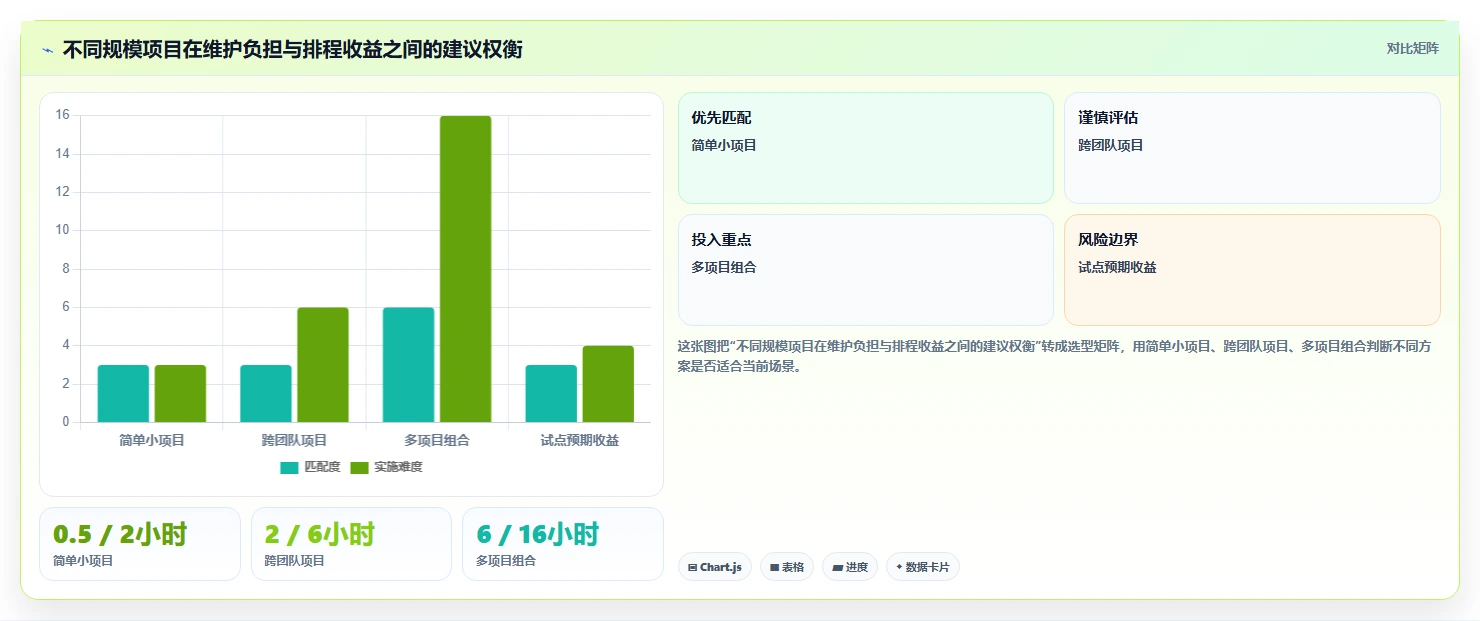Click 多项目组合 text in 投入重点 card

coord(724,267)
